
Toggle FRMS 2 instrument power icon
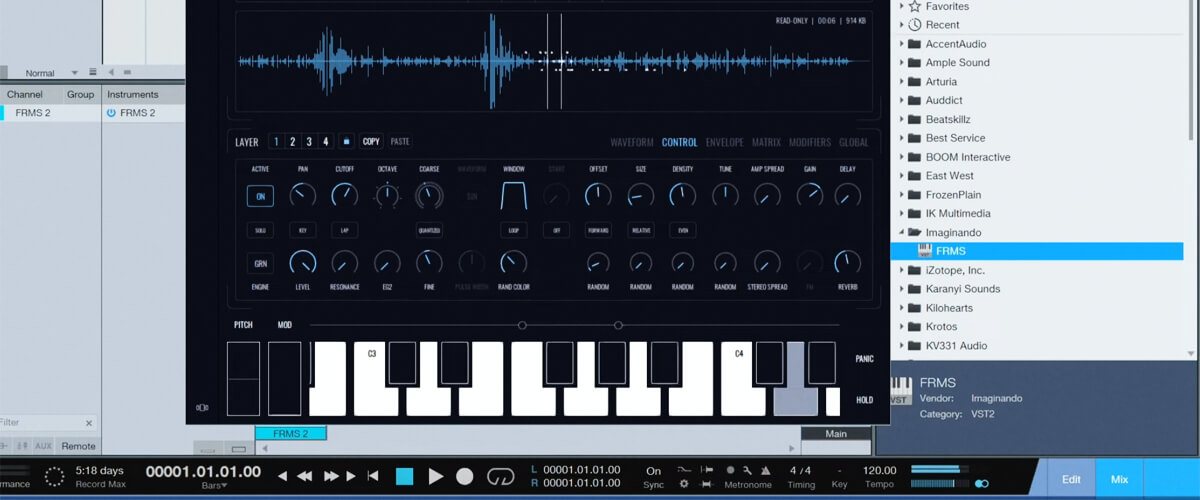click(111, 113)
